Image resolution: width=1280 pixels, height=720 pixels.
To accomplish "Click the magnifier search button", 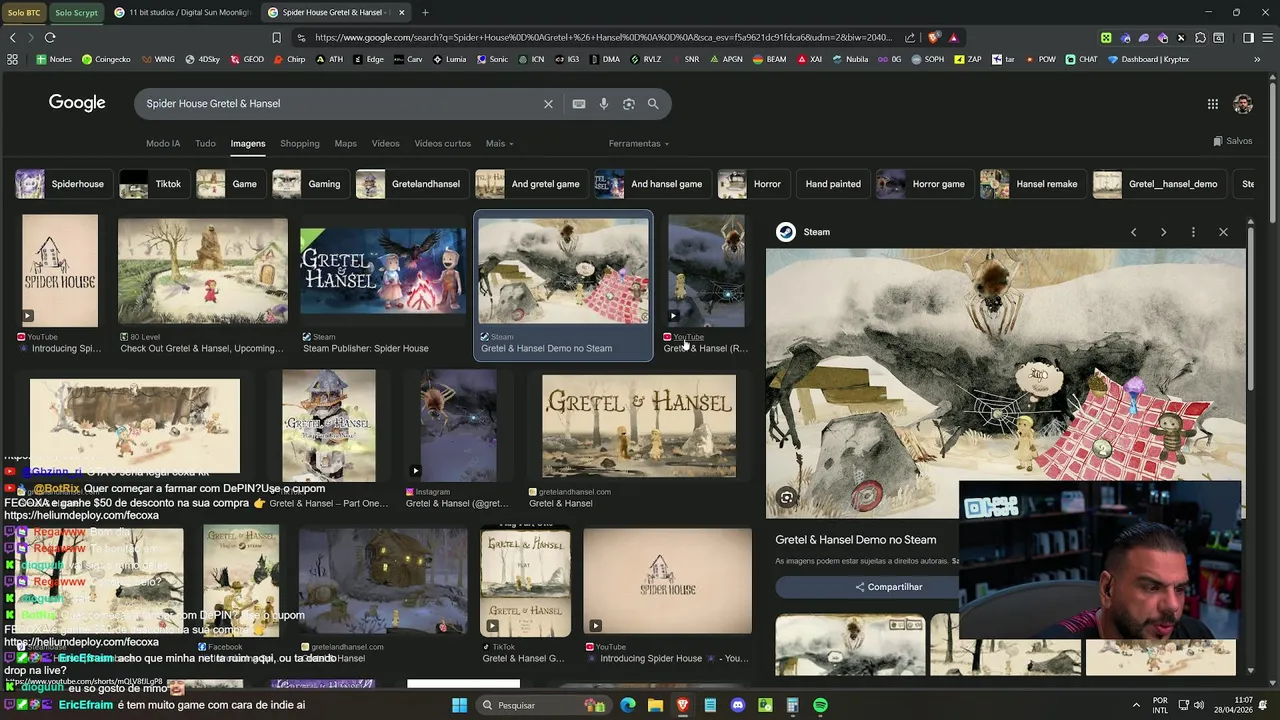I will coord(653,104).
